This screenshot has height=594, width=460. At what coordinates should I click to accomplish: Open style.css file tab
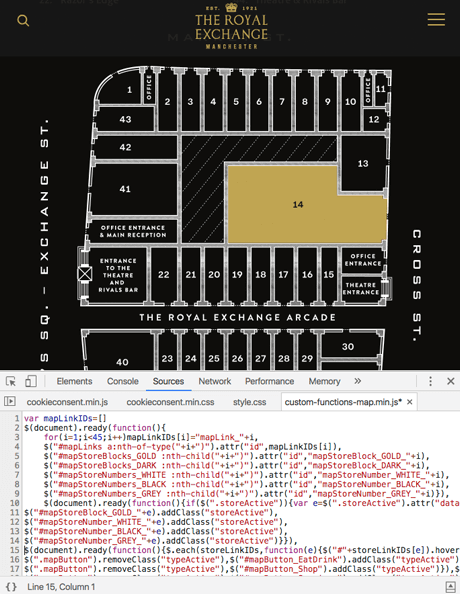coord(249,402)
